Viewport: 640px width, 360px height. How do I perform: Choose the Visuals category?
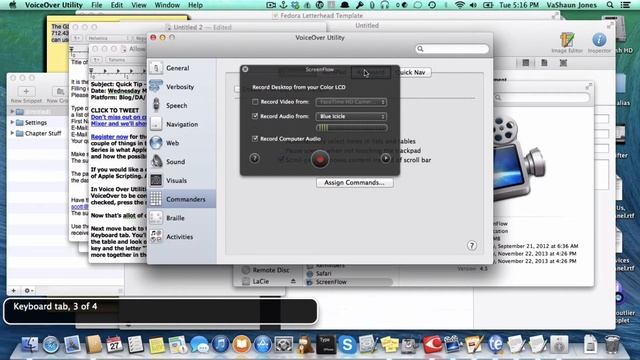pyautogui.click(x=181, y=180)
